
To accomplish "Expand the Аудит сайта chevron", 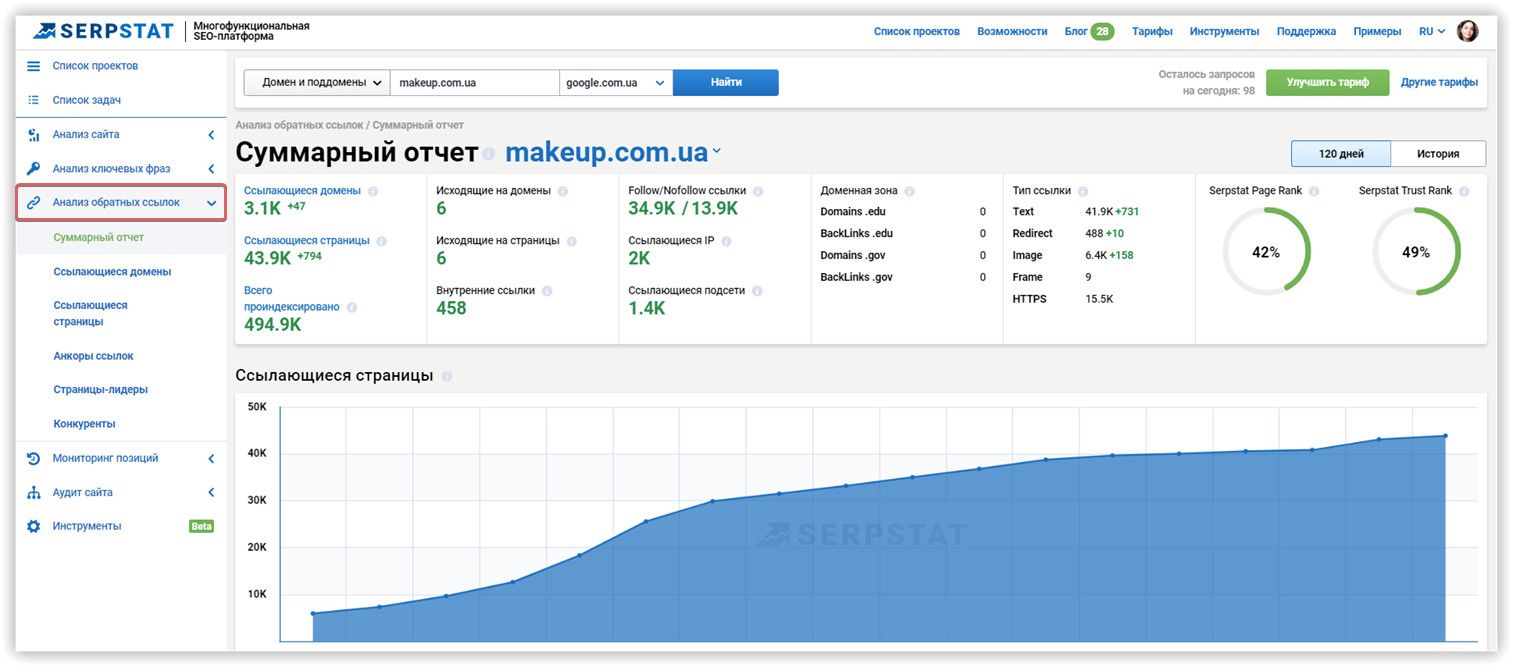I will pos(211,492).
